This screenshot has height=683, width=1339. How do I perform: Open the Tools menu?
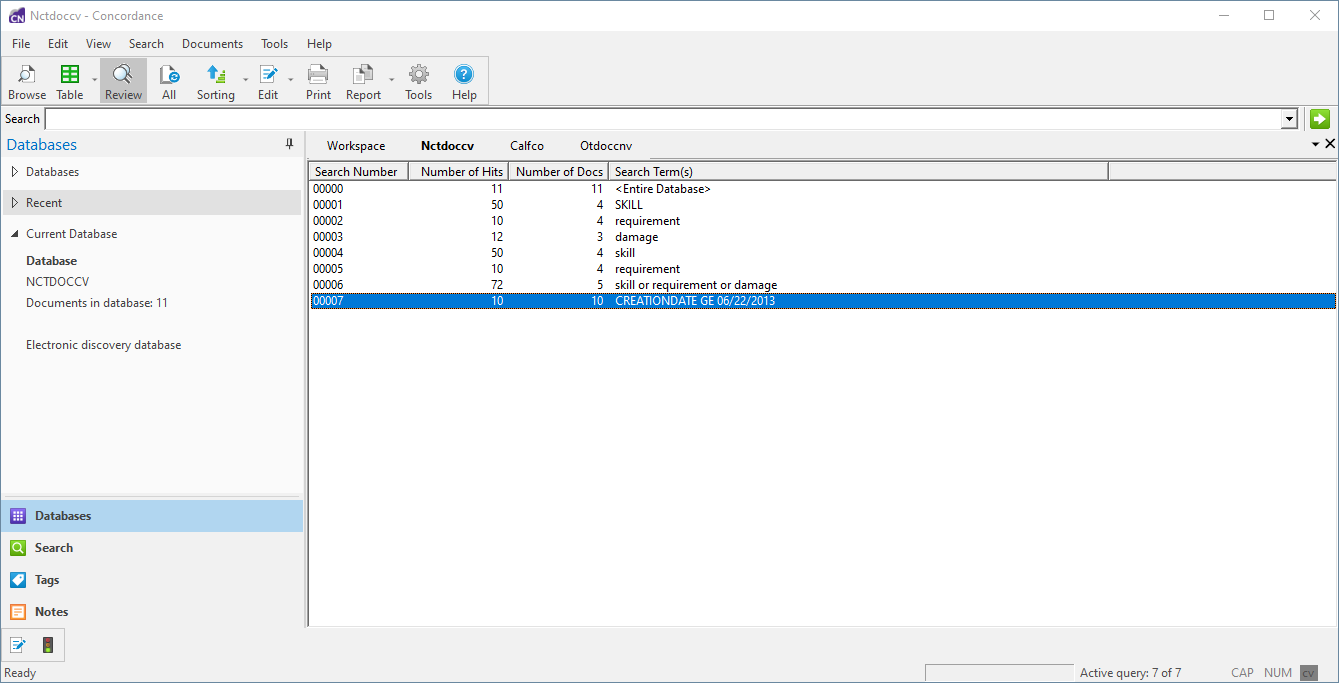(x=275, y=44)
